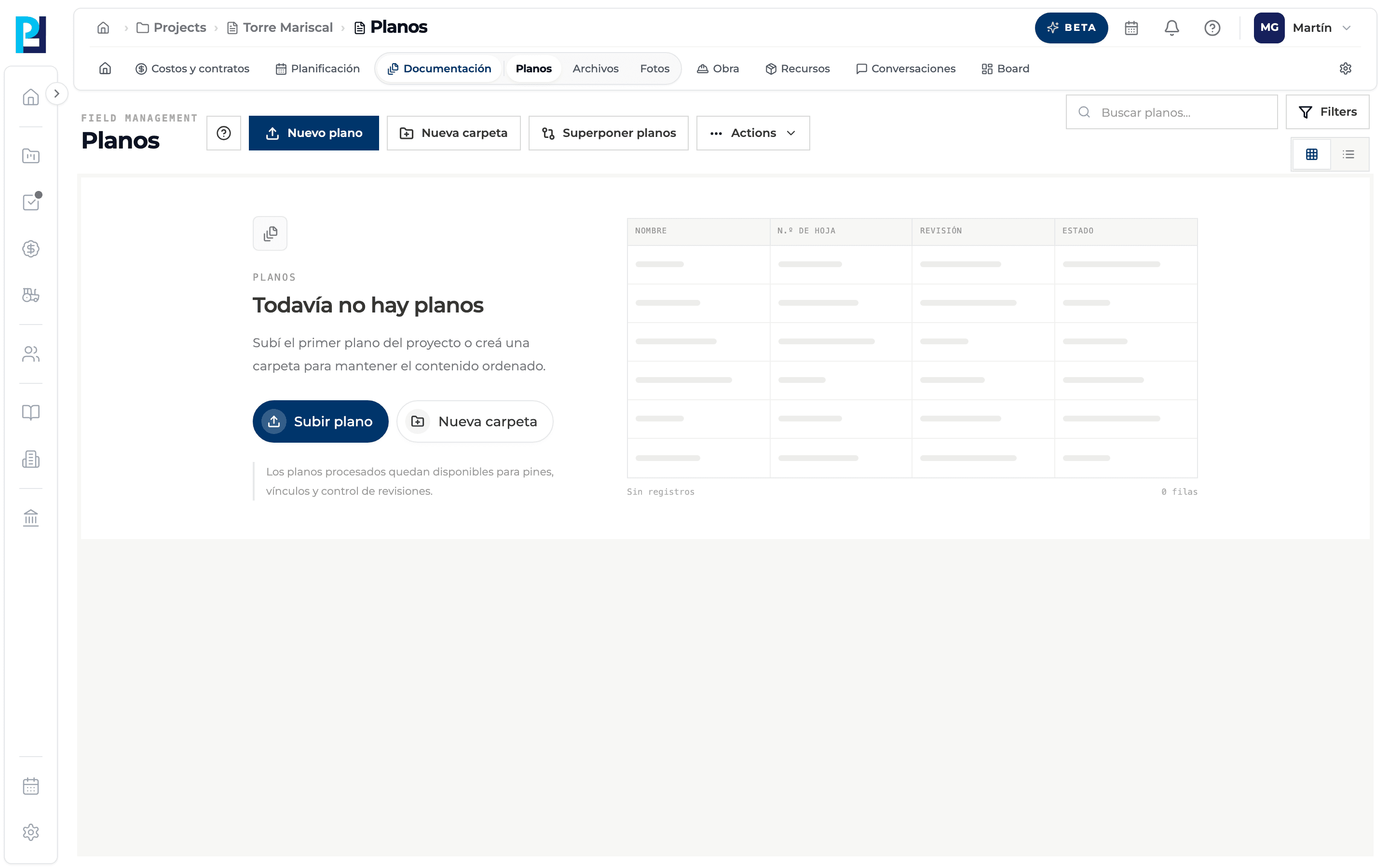Open the help icon in top bar
The height and width of the screenshot is (868, 1389).
pos(1212,27)
